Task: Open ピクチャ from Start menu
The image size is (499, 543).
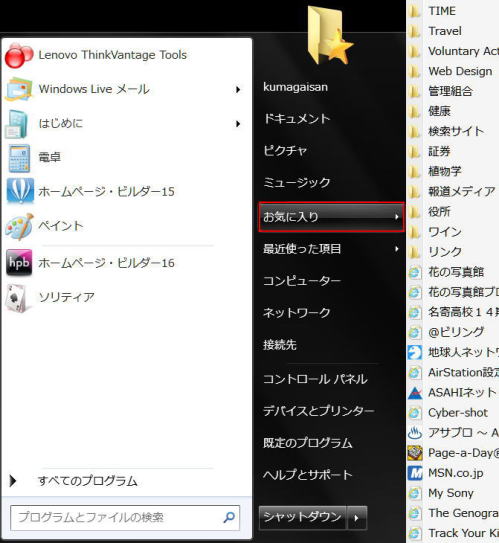Action: coord(285,151)
